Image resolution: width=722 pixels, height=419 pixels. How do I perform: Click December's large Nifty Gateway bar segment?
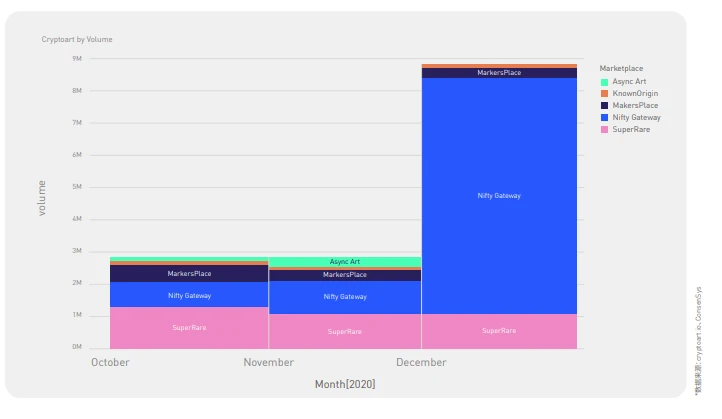point(499,196)
